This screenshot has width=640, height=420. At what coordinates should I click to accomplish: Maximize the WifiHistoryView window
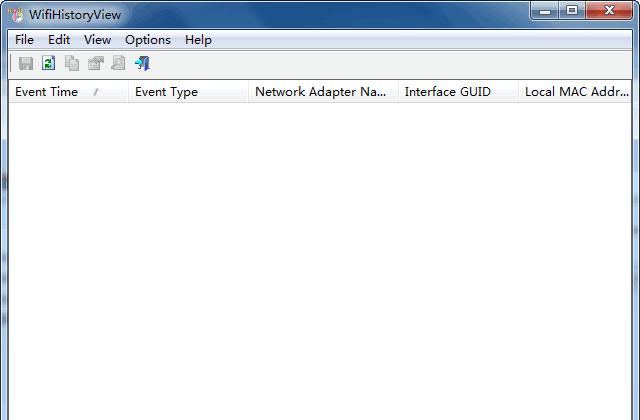572,10
